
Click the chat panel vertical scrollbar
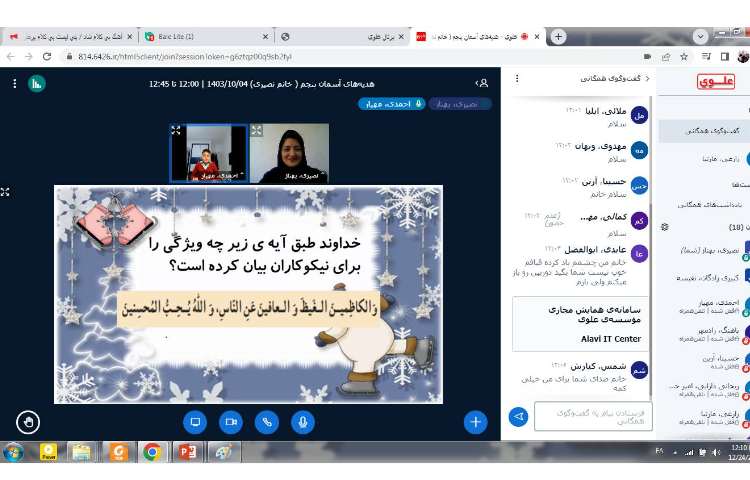point(651,301)
